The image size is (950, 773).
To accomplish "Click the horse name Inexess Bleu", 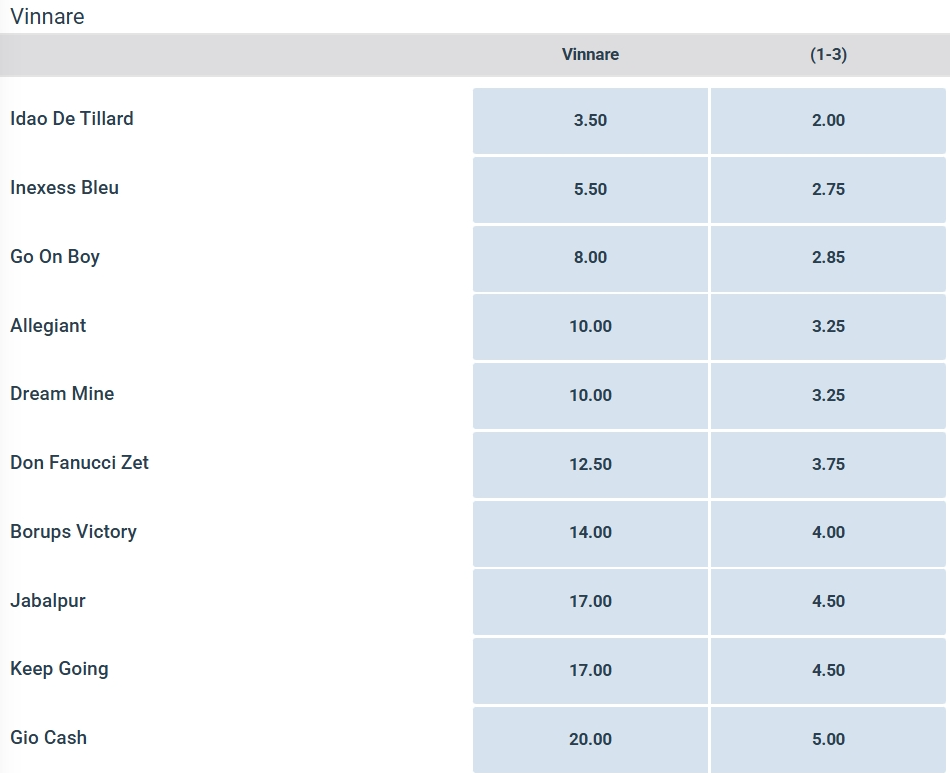I will coord(64,188).
